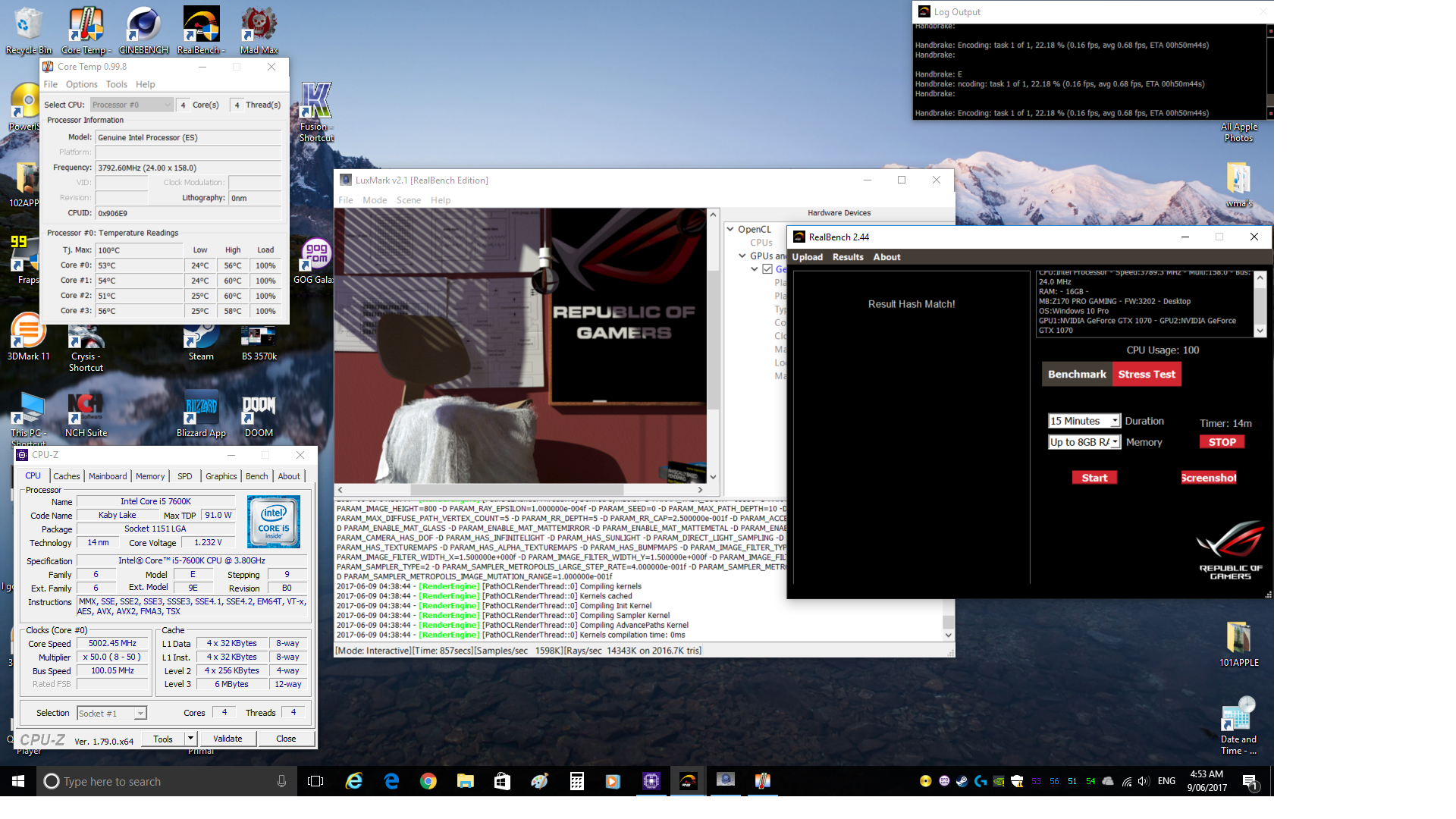This screenshot has height=819, width=1456.
Task: Click the Validate button in CPU-Z
Action: (x=227, y=739)
